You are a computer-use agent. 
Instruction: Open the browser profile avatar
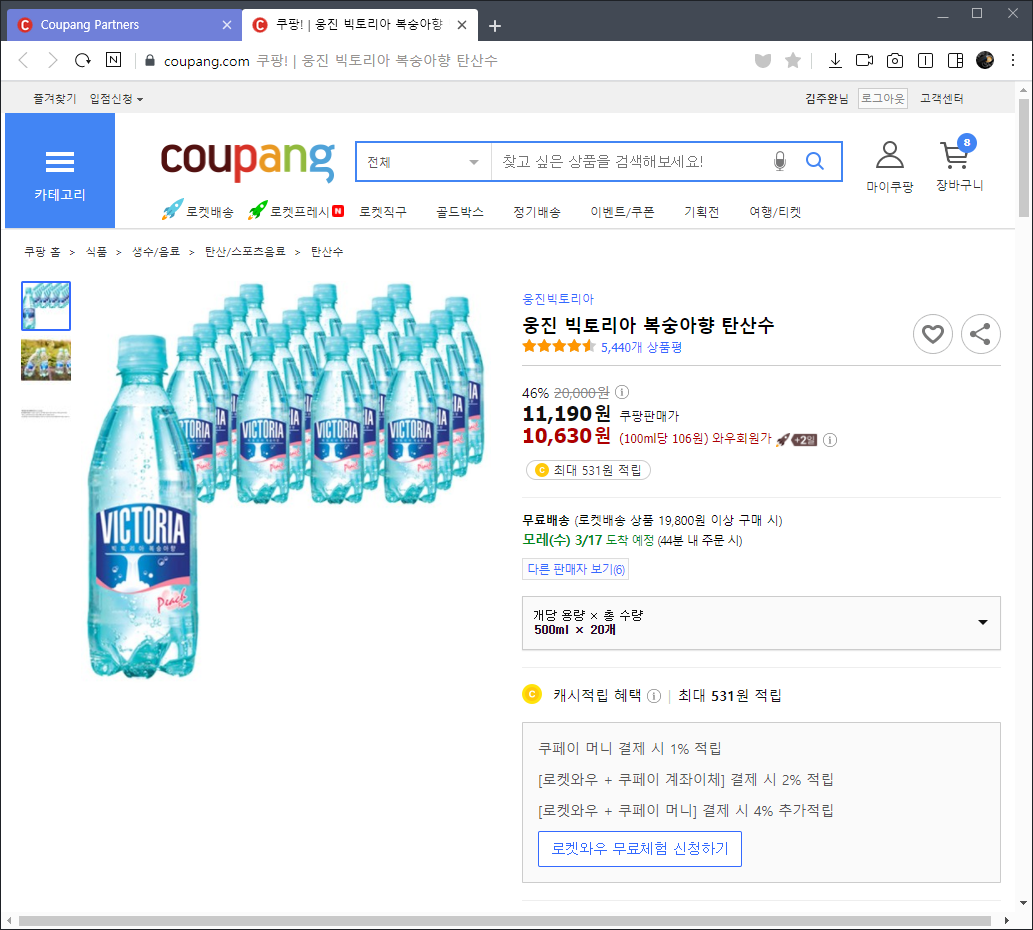(985, 60)
